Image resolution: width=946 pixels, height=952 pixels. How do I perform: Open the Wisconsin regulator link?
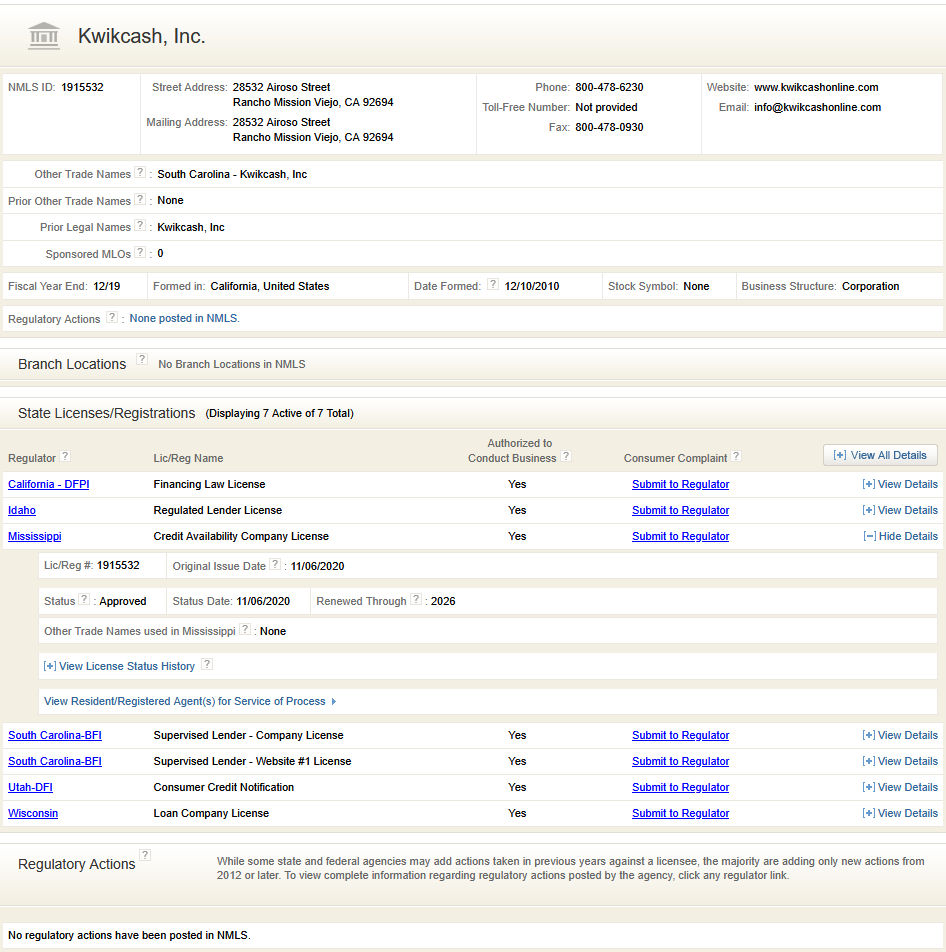(33, 813)
